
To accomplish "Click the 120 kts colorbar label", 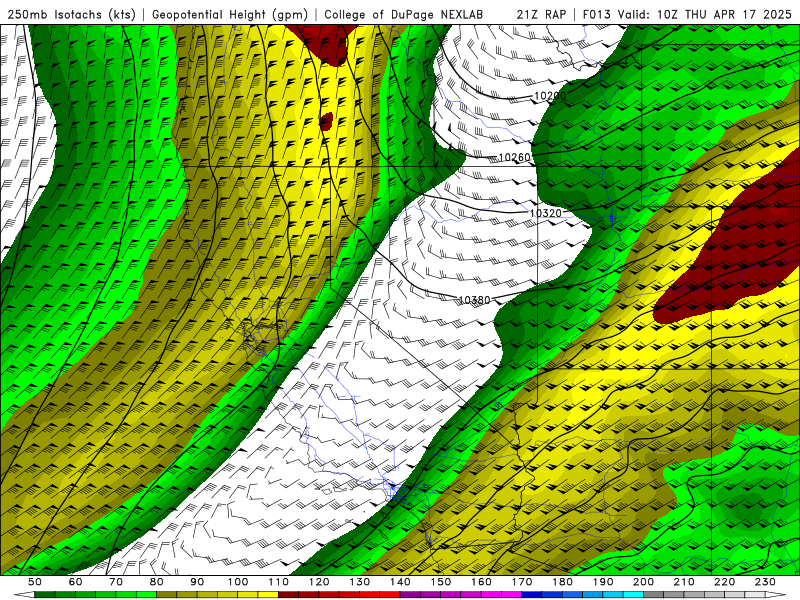I will coord(319,582).
